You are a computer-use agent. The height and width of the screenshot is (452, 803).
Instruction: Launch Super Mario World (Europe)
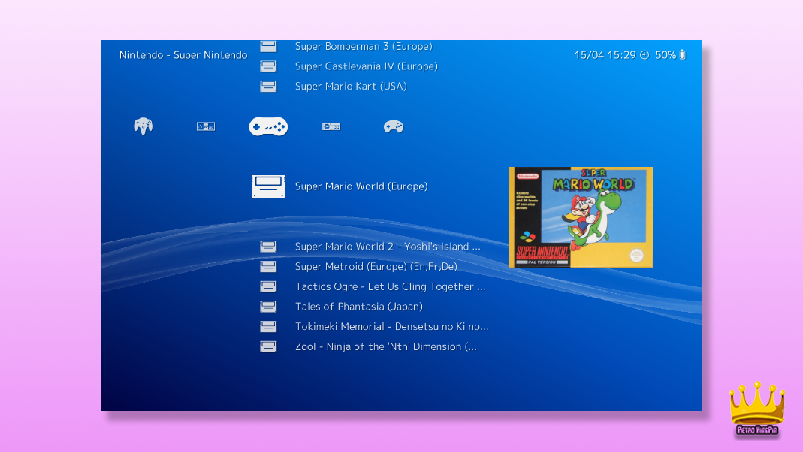point(361,186)
